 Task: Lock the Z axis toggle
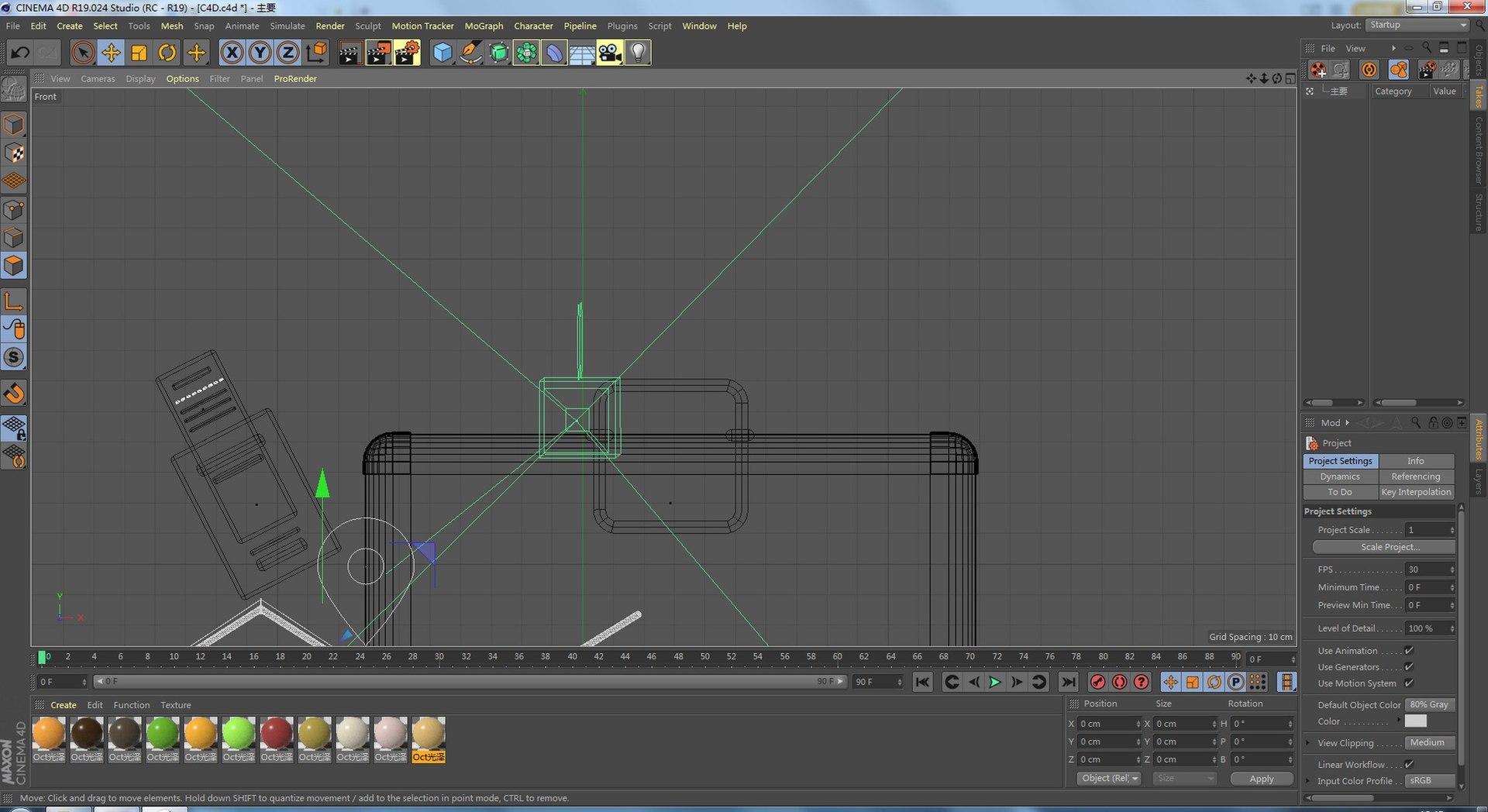[288, 53]
